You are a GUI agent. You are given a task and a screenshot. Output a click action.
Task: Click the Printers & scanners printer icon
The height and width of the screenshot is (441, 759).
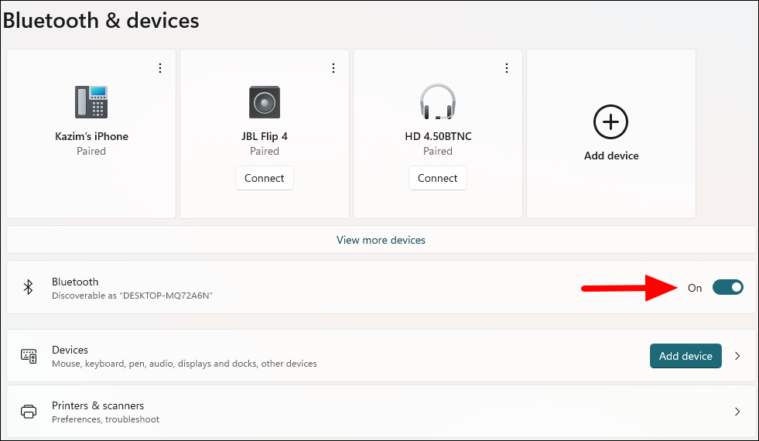[x=29, y=411]
